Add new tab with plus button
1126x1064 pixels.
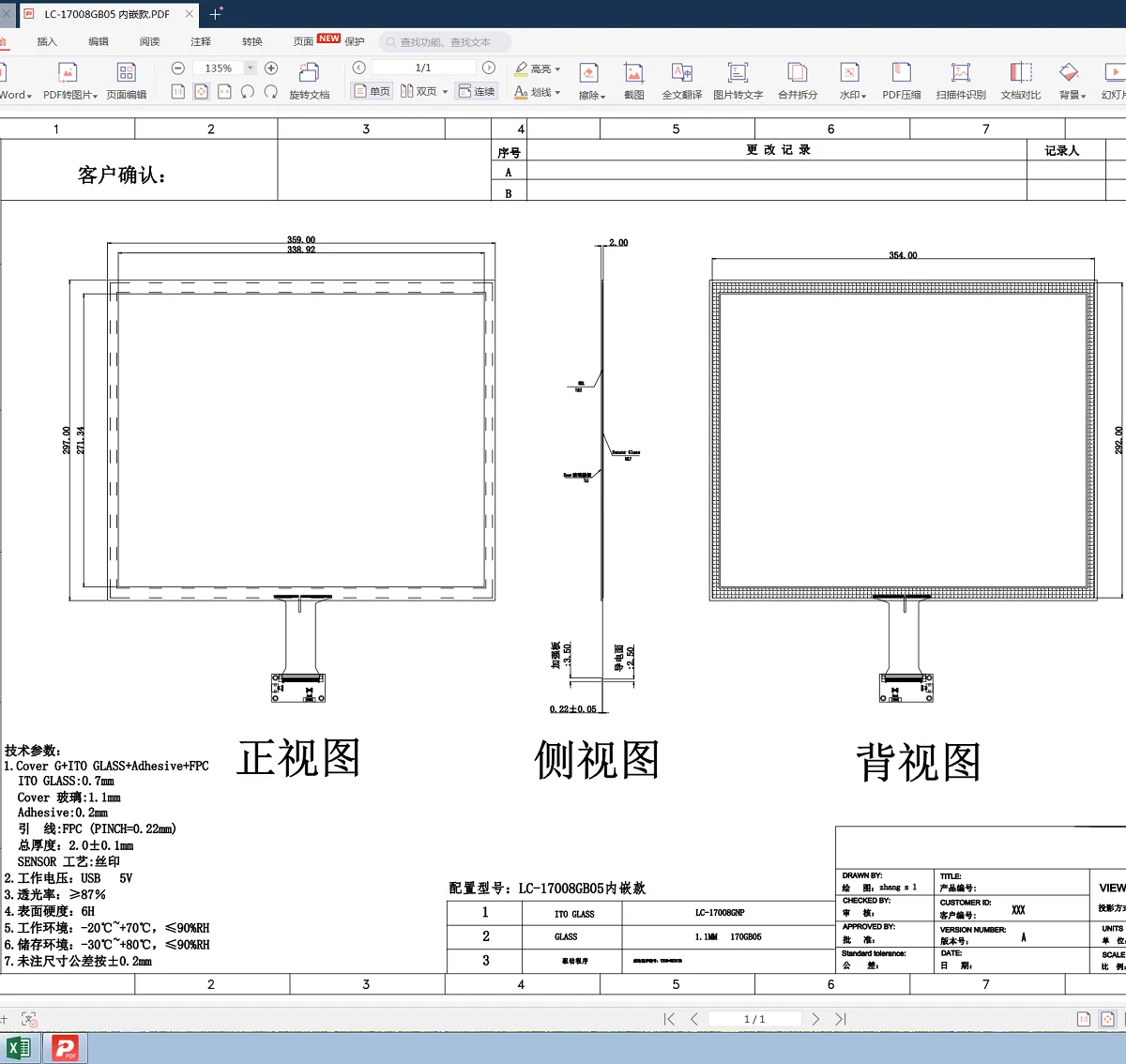point(216,14)
